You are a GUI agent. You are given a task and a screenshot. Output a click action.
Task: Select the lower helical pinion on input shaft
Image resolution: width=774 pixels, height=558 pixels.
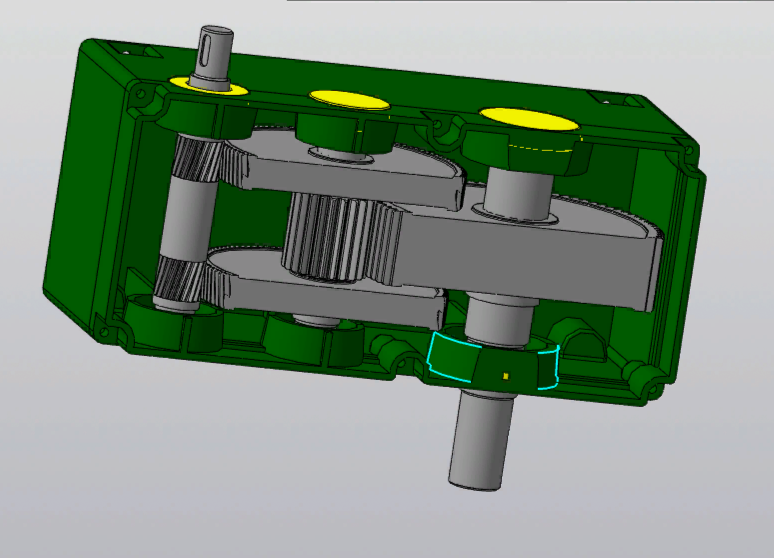click(x=179, y=280)
